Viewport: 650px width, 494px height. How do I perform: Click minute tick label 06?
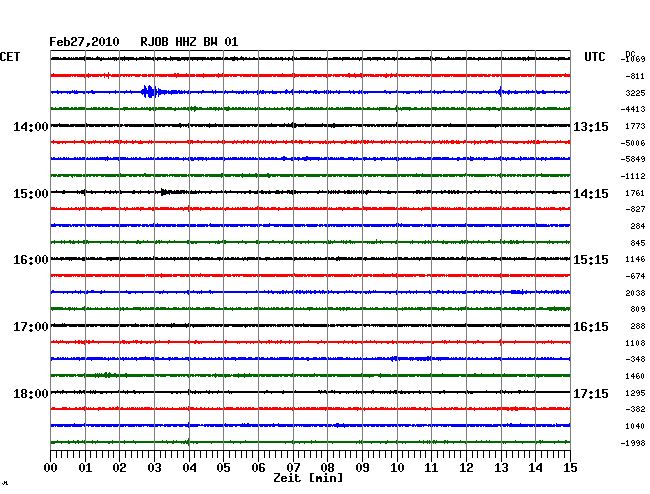tap(258, 468)
